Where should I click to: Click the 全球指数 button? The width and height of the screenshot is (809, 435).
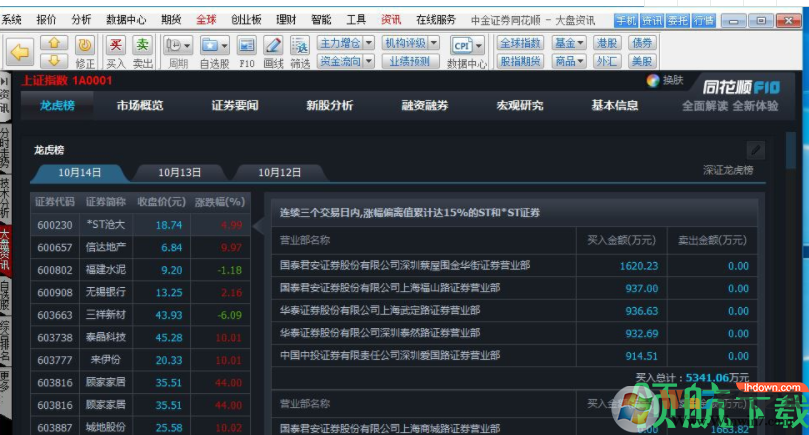520,43
